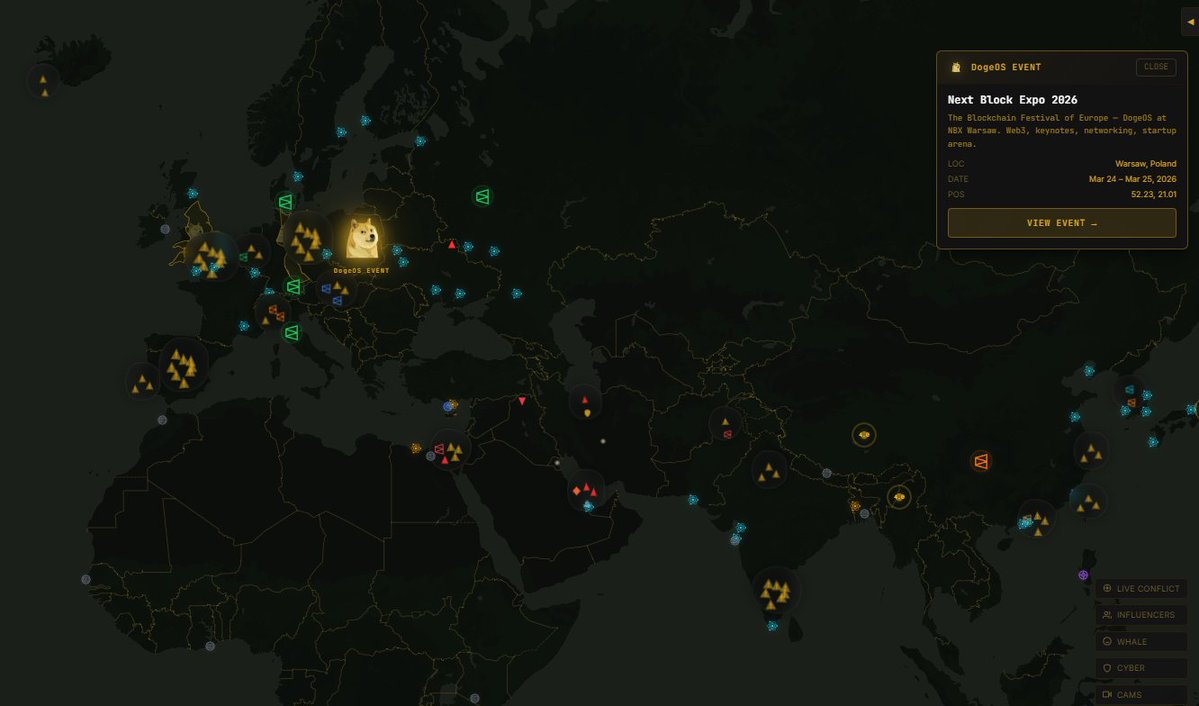Select the green marker in northern Italy
Screen dimensions: 1199x706
pos(291,333)
